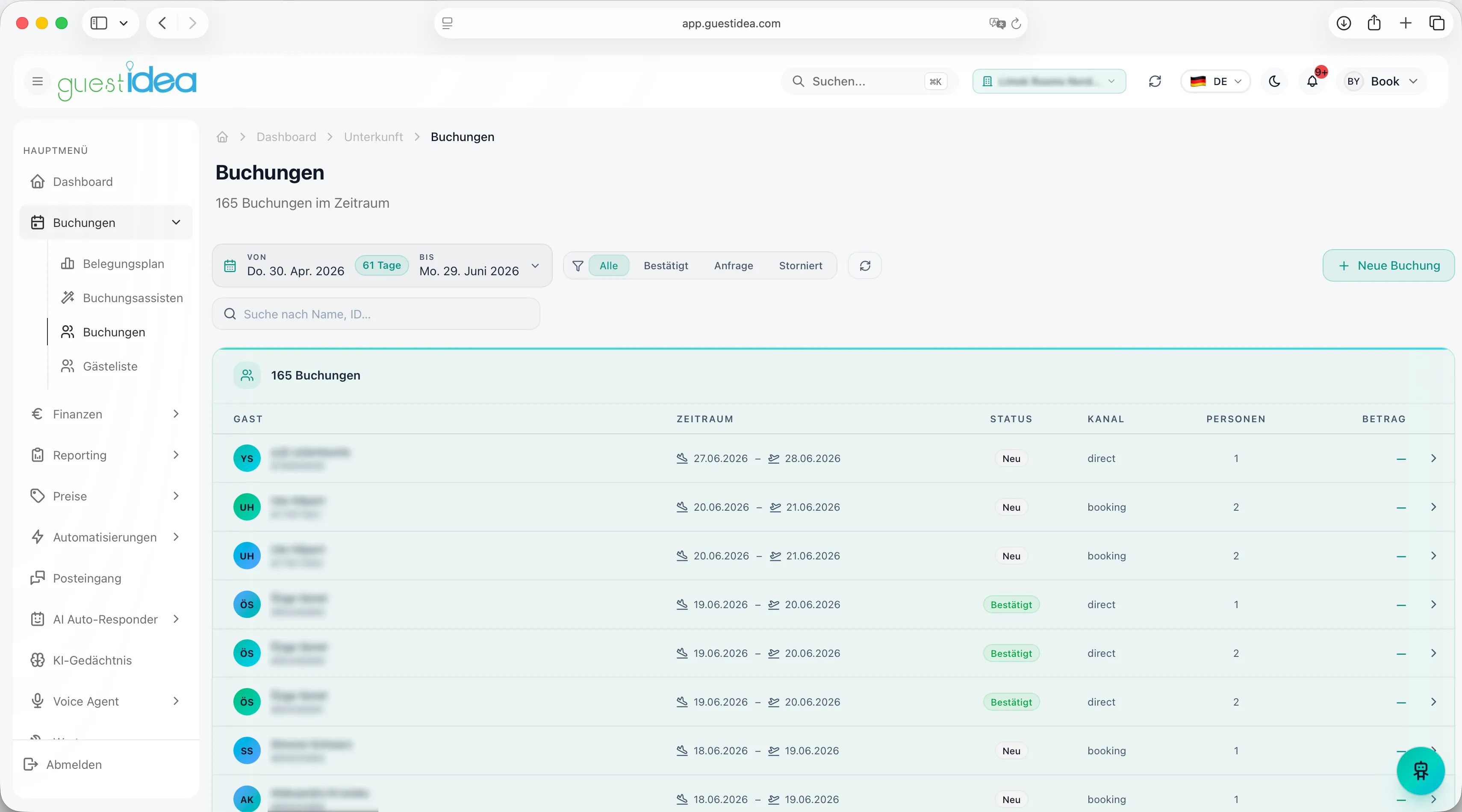The width and height of the screenshot is (1462, 812).
Task: Go back in browser history
Action: click(x=162, y=23)
